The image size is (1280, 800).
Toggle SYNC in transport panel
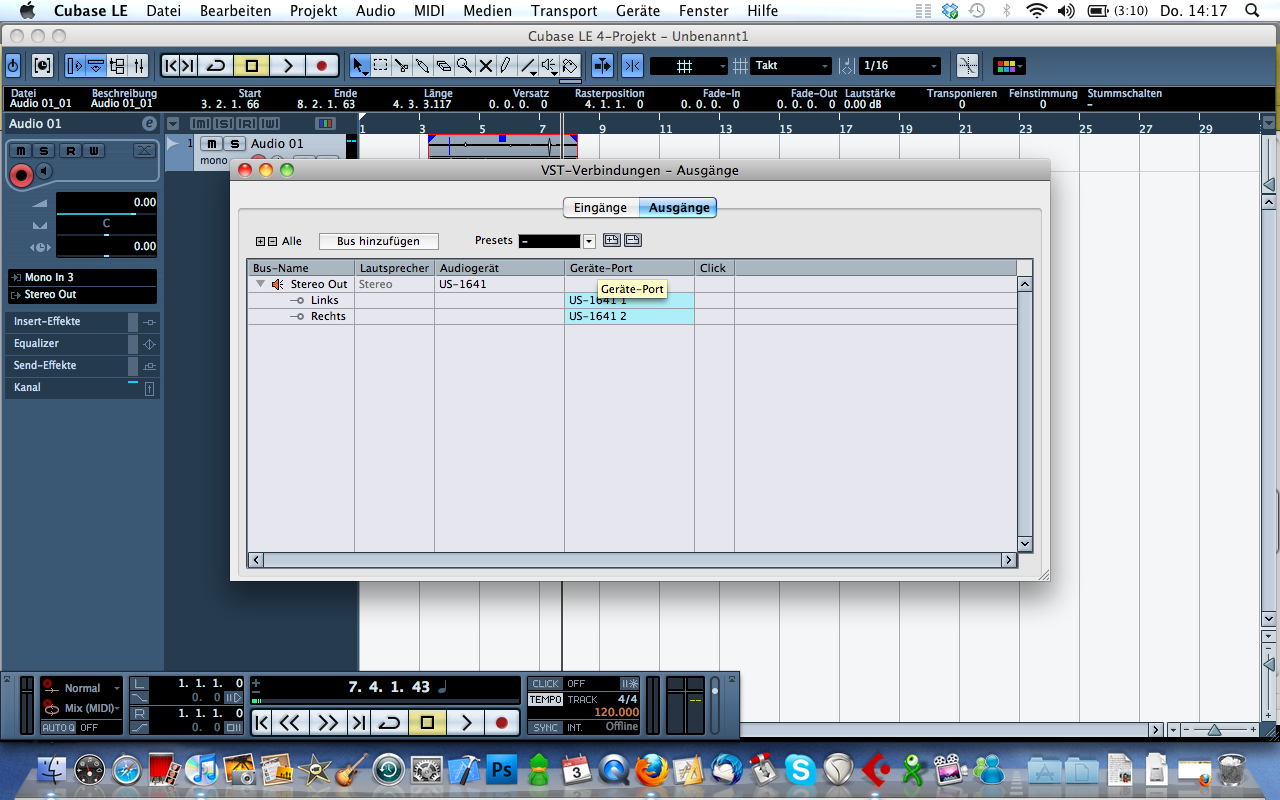click(546, 727)
